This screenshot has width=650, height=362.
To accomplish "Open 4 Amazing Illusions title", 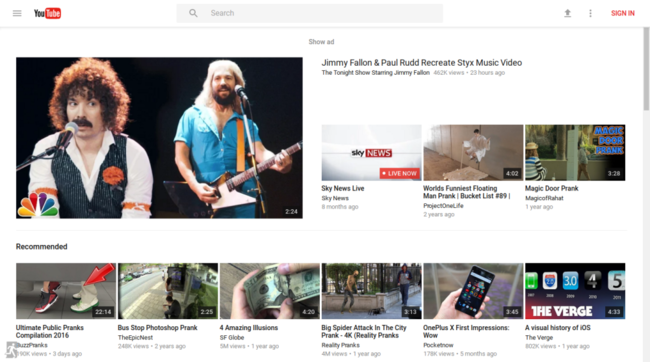I will pyautogui.click(x=249, y=328).
